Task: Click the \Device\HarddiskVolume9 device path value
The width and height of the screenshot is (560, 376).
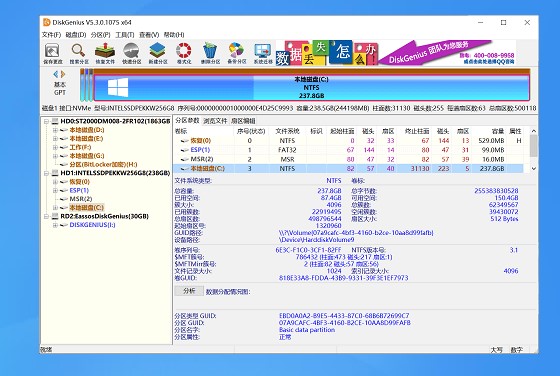Action: (316, 240)
